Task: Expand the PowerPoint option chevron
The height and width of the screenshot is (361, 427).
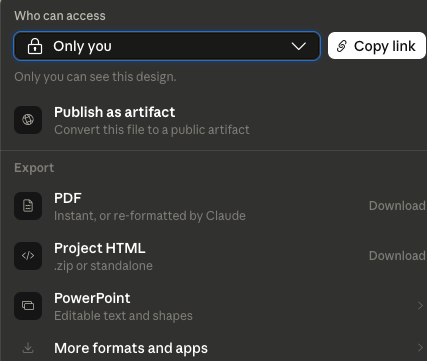Action: [420, 306]
